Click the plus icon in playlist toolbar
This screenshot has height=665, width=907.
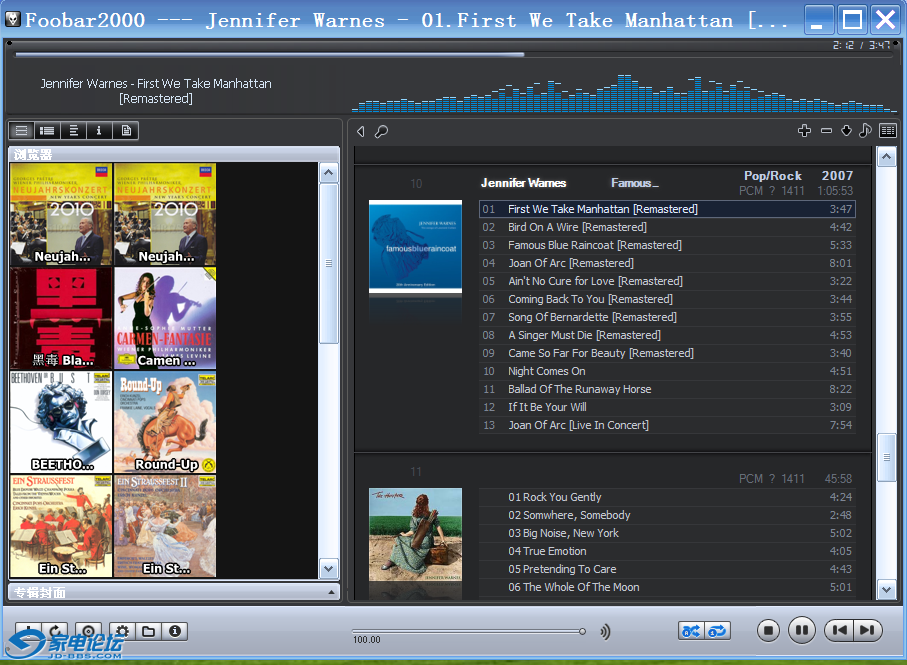coord(804,131)
